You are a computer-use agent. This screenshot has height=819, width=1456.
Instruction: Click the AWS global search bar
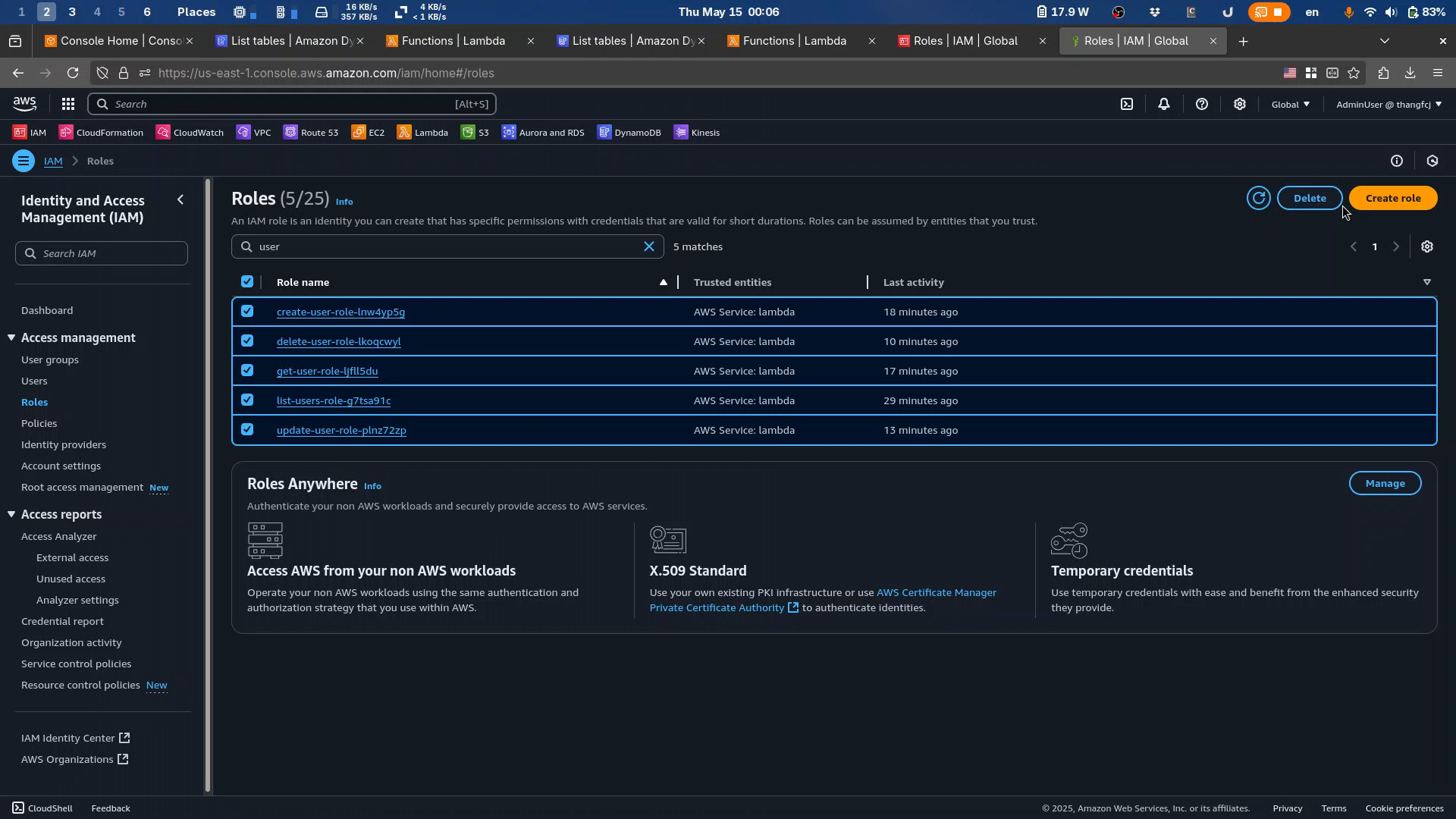click(x=293, y=104)
